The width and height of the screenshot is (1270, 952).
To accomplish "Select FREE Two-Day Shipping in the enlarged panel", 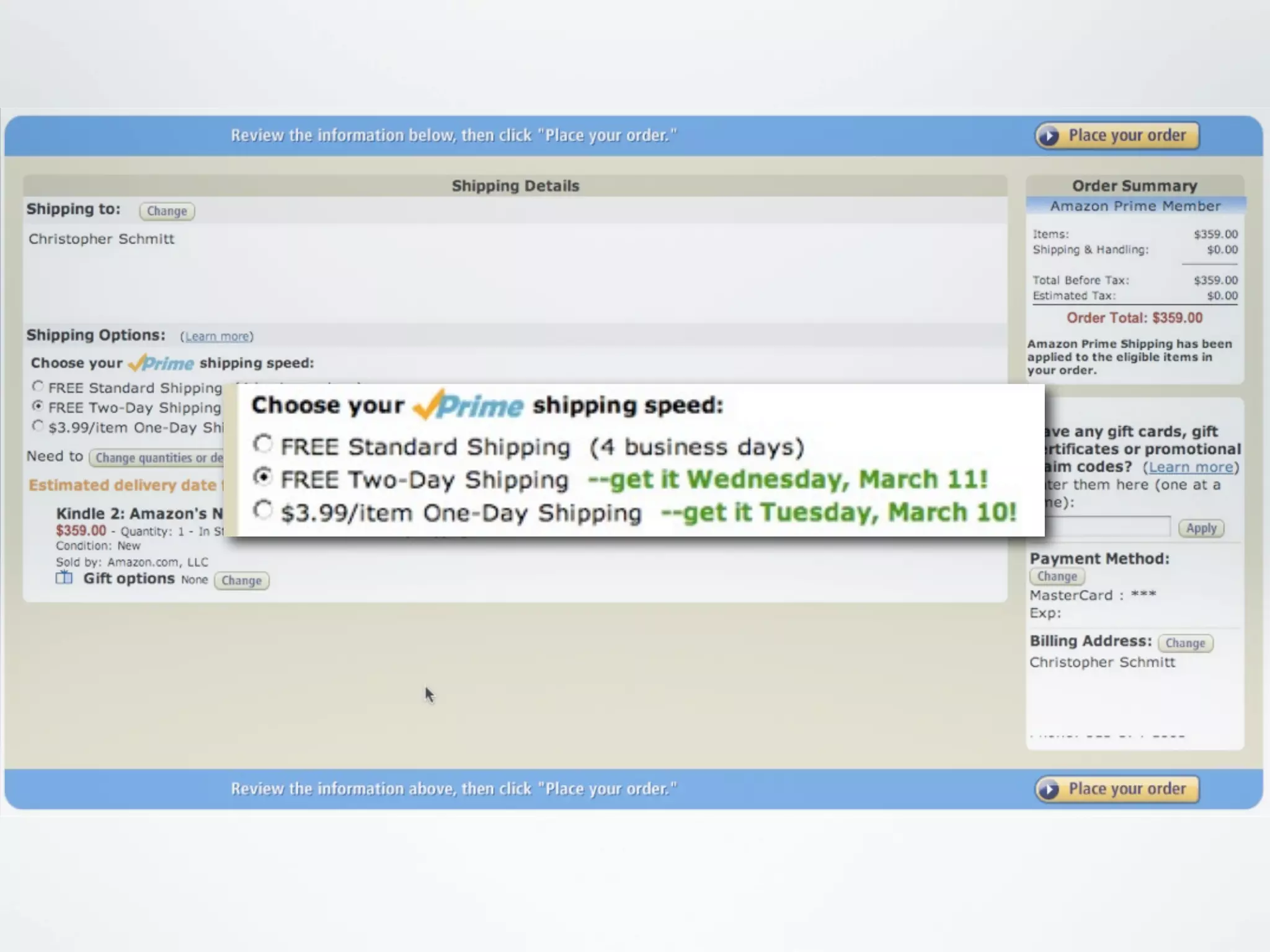I will pos(263,477).
